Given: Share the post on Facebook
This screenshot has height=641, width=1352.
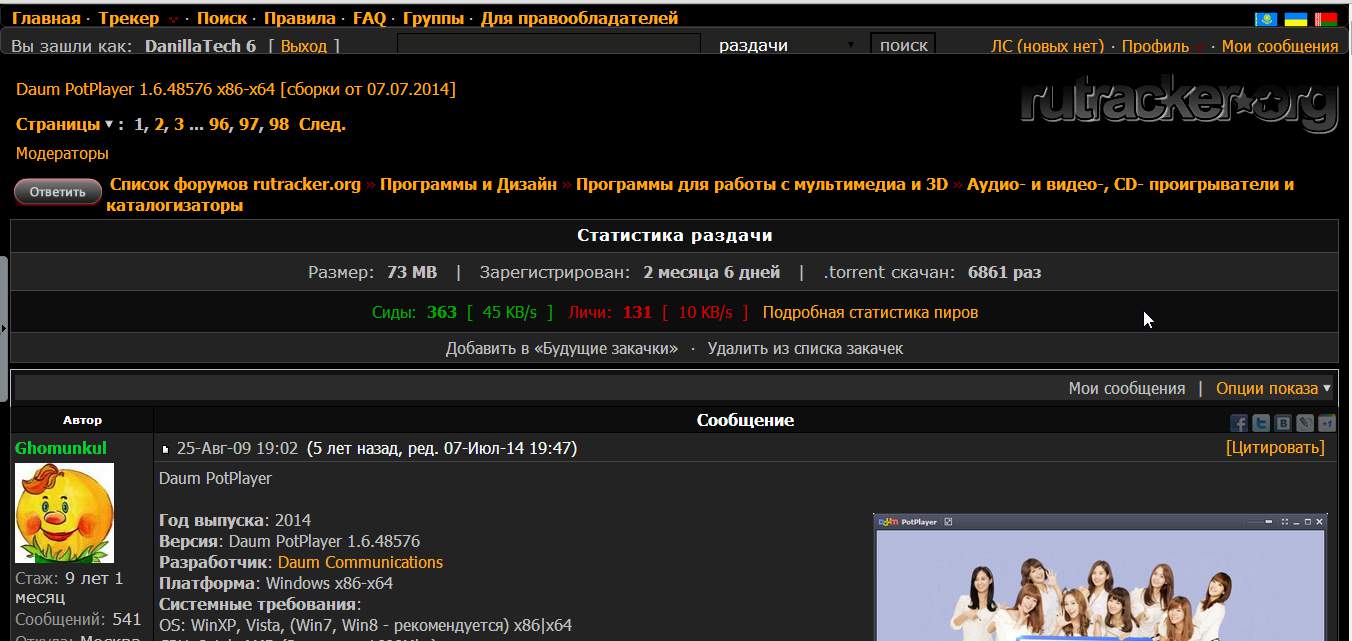Looking at the screenshot, I should pyautogui.click(x=1239, y=423).
